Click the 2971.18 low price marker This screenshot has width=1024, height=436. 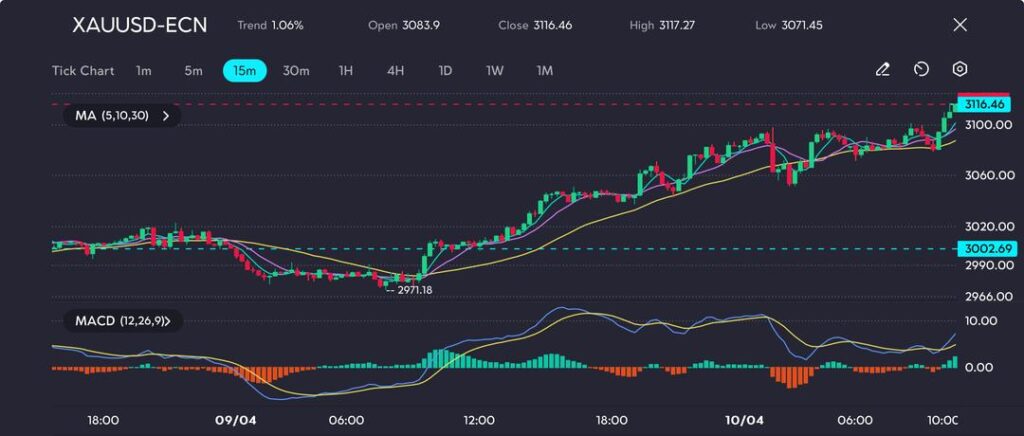pyautogui.click(x=414, y=289)
